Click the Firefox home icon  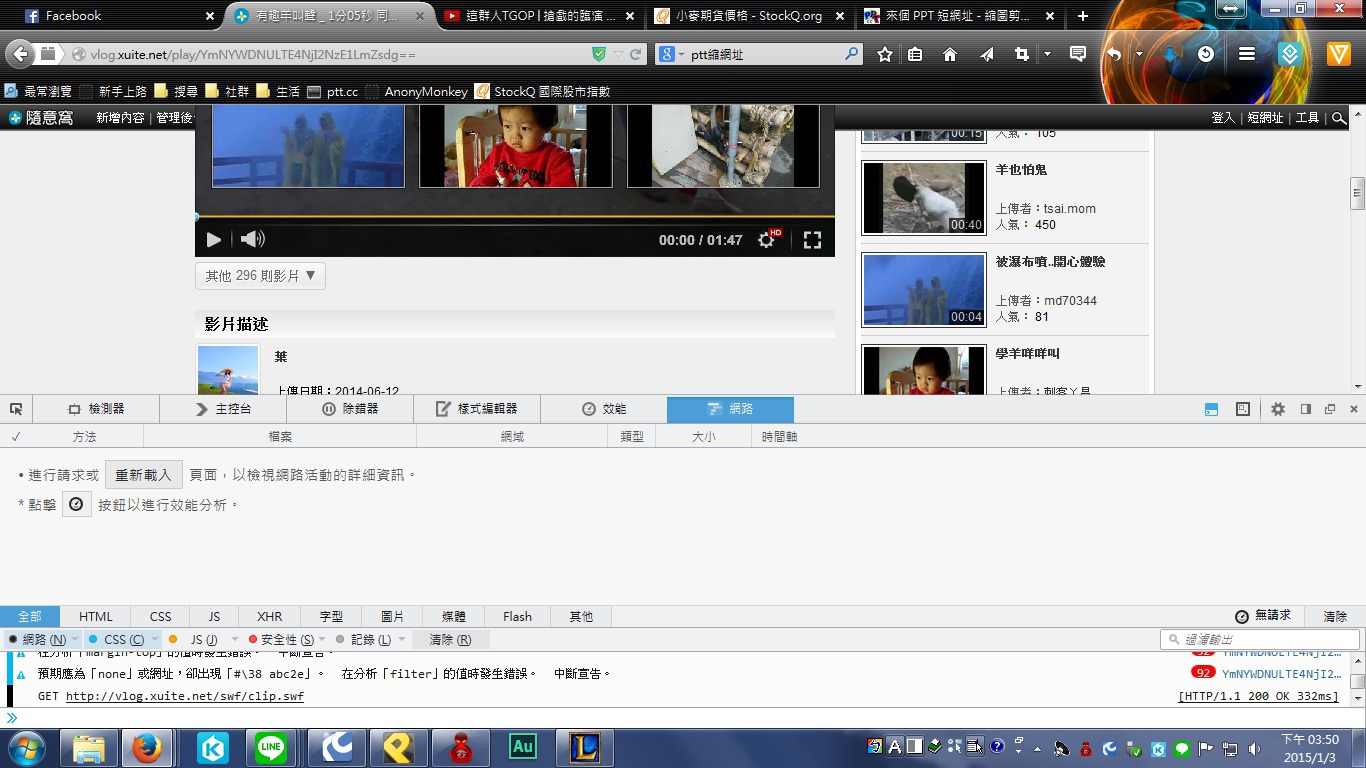click(x=950, y=55)
